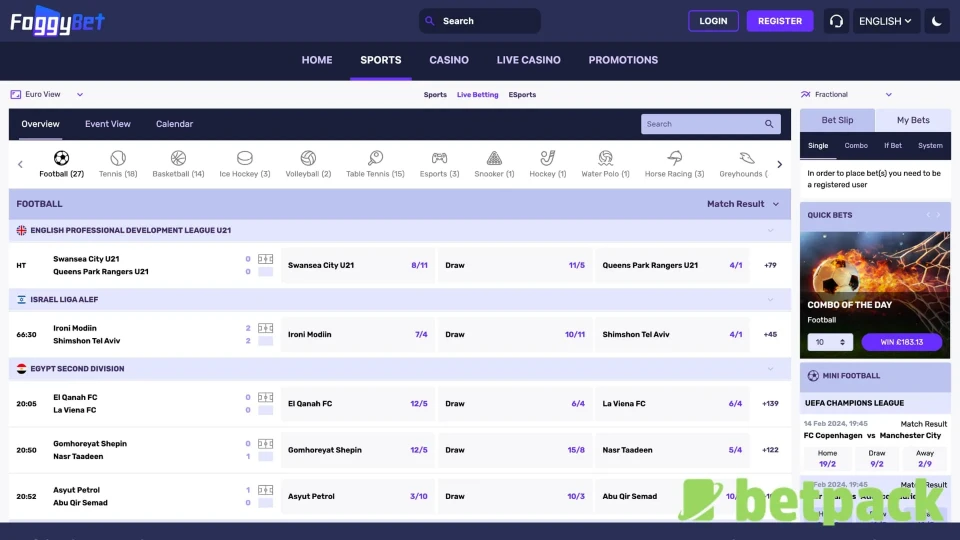Bet on Nasr Taadeen at 5/4
Screen dimensions: 960x540
(672, 450)
